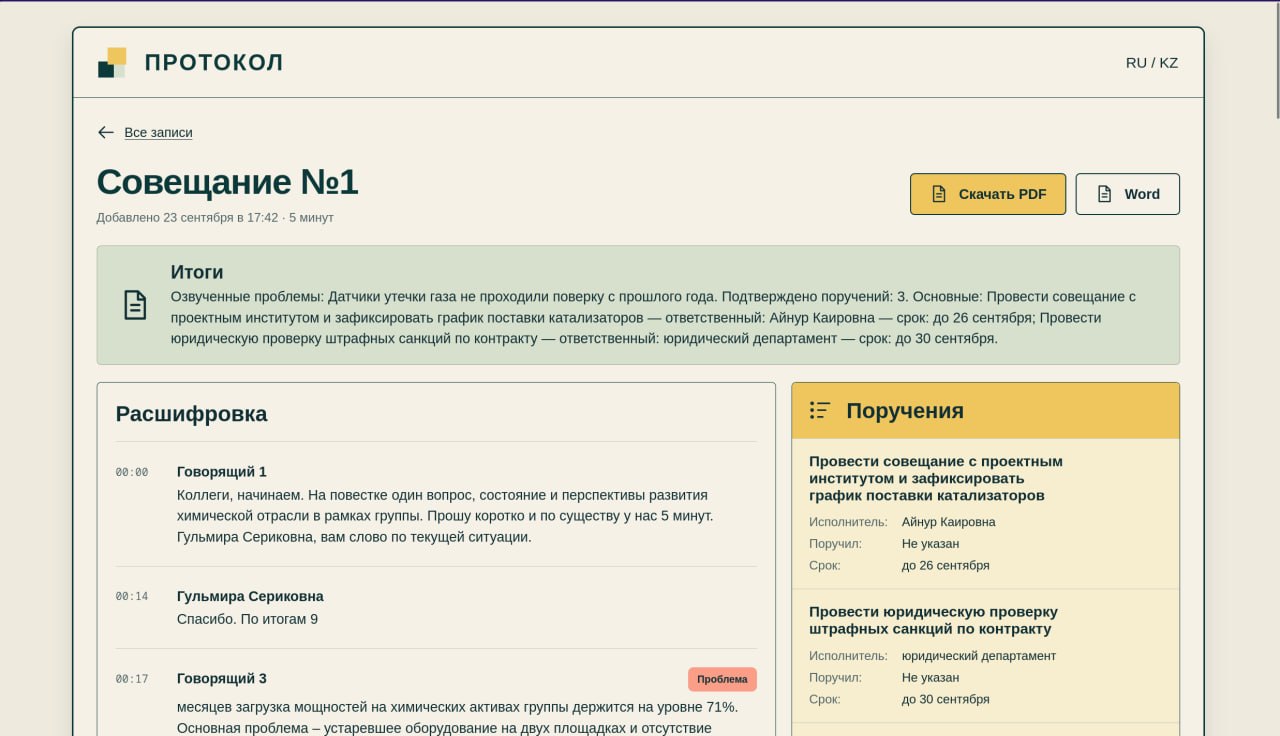Click the Поручения heading
1280x736 pixels.
click(905, 410)
